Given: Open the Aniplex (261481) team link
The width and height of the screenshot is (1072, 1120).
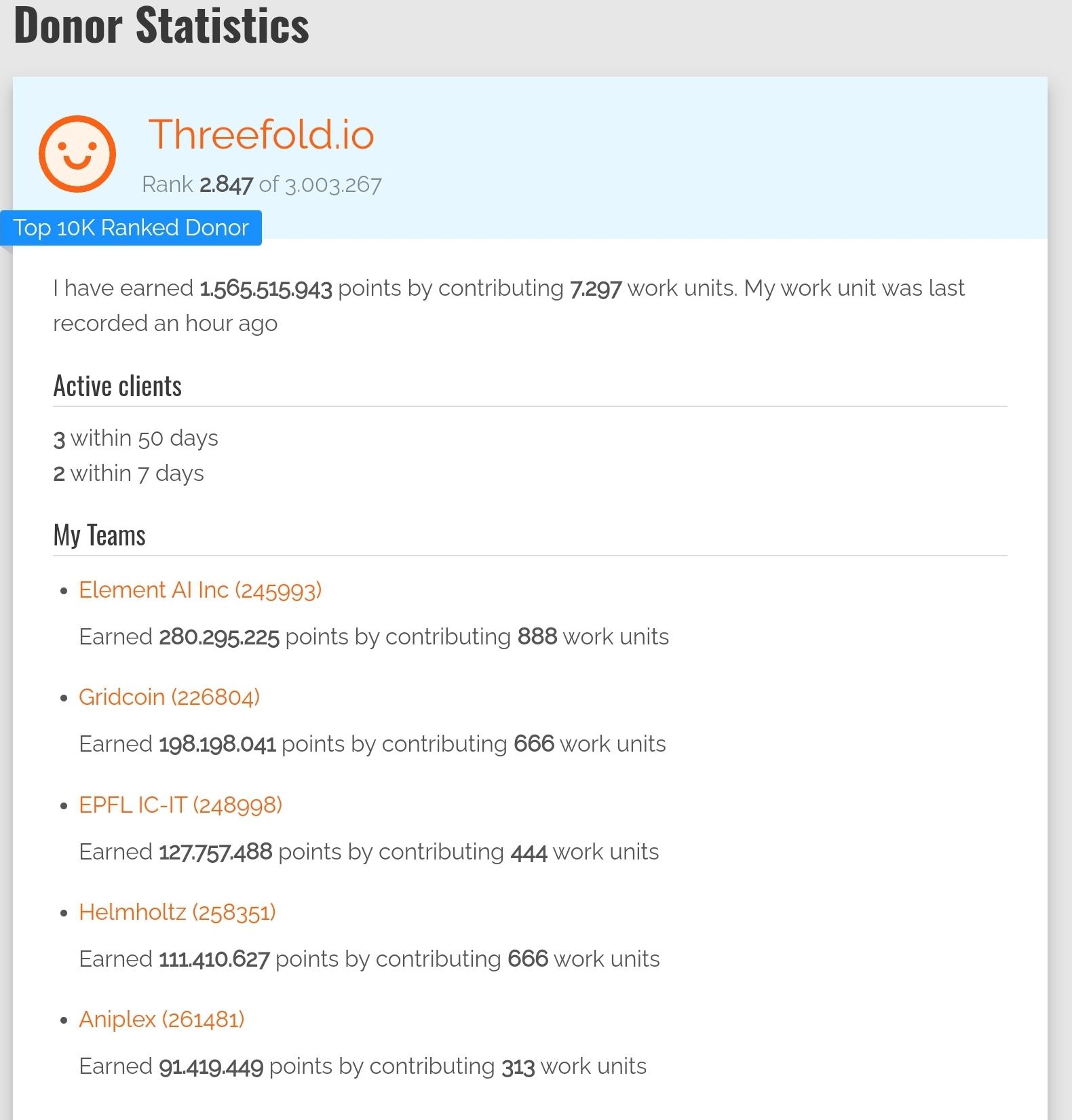Looking at the screenshot, I should tap(161, 1020).
